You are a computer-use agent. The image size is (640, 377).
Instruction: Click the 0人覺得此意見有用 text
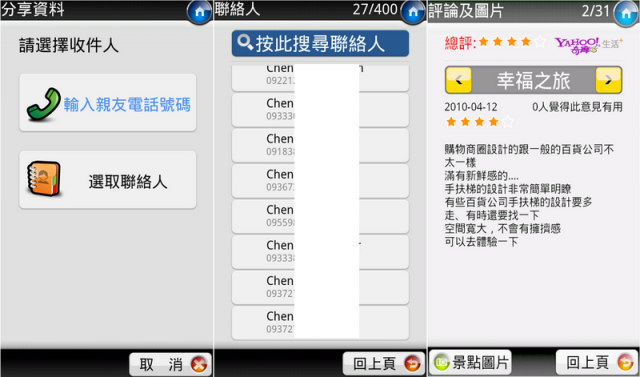(577, 107)
